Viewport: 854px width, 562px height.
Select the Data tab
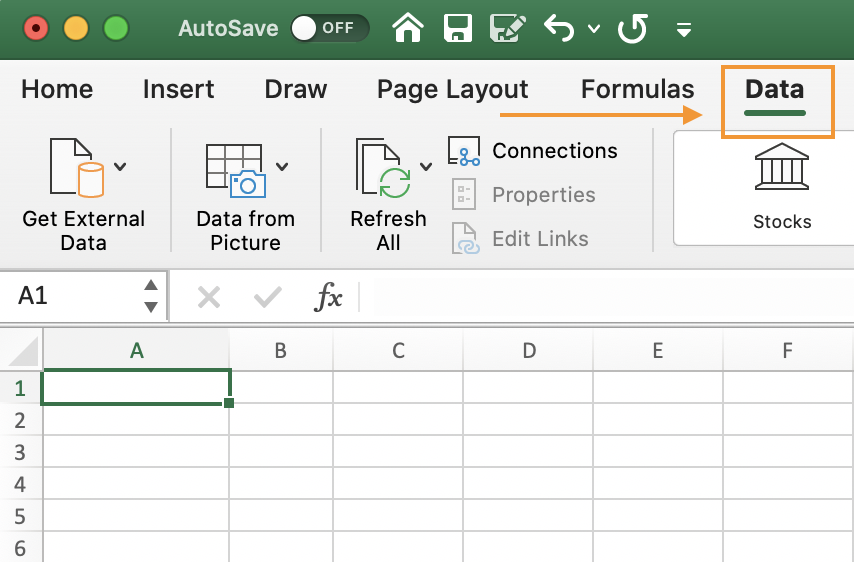pyautogui.click(x=774, y=89)
